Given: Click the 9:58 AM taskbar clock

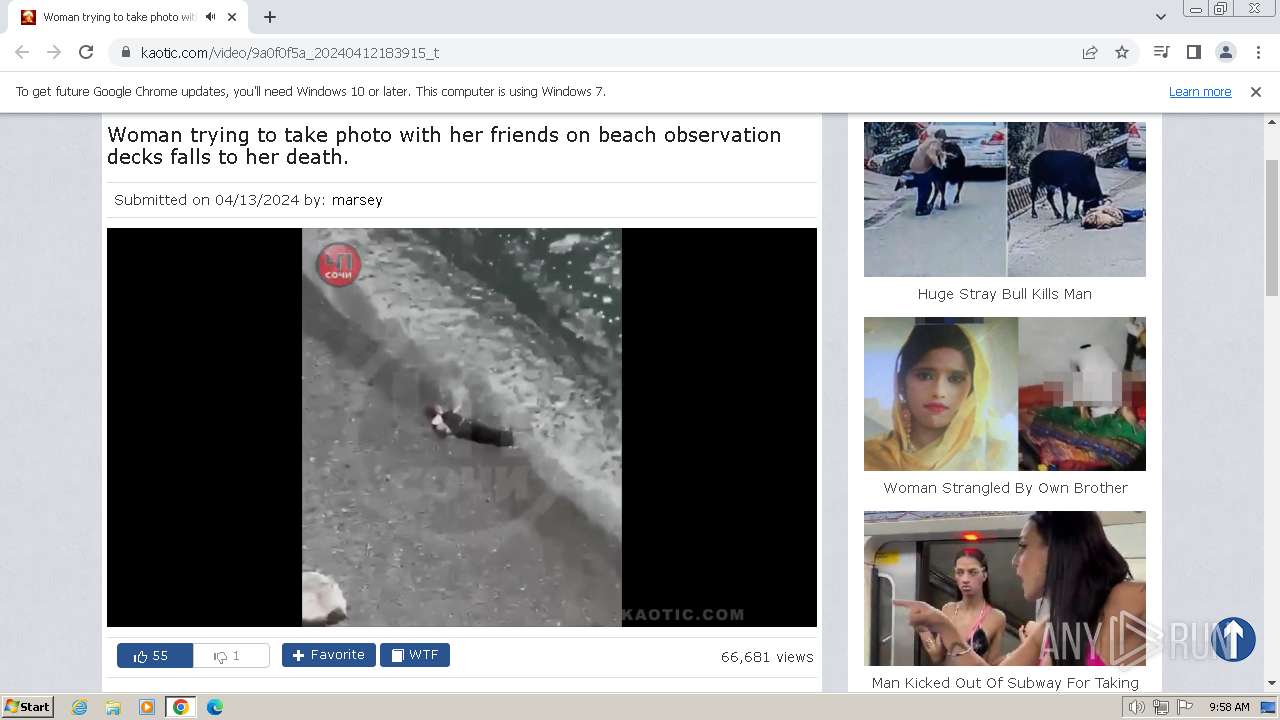Looking at the screenshot, I should pos(1229,707).
